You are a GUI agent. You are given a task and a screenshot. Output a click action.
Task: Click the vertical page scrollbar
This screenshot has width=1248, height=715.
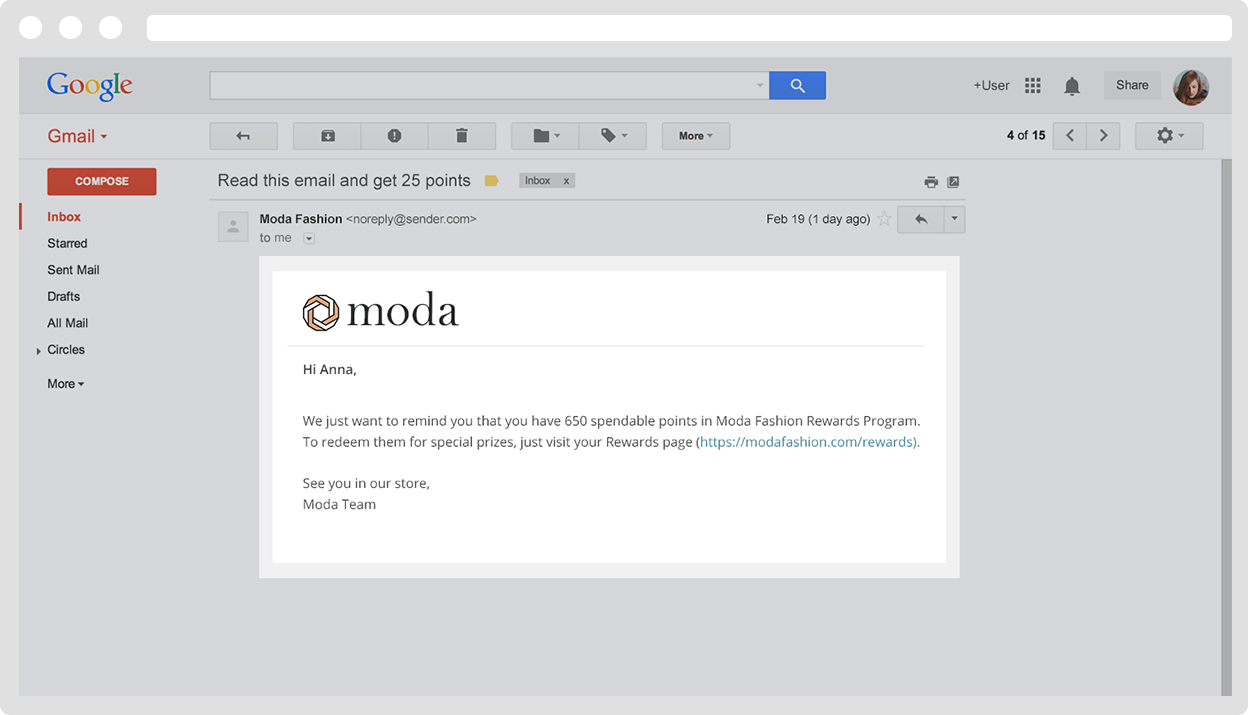[x=1227, y=427]
